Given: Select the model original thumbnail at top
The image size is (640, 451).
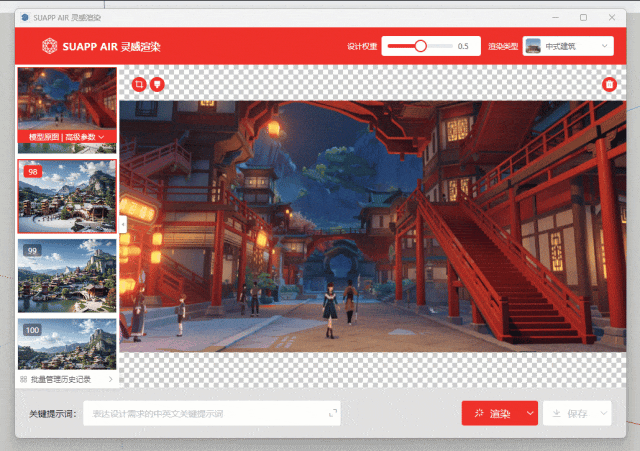Looking at the screenshot, I should 67,99.
